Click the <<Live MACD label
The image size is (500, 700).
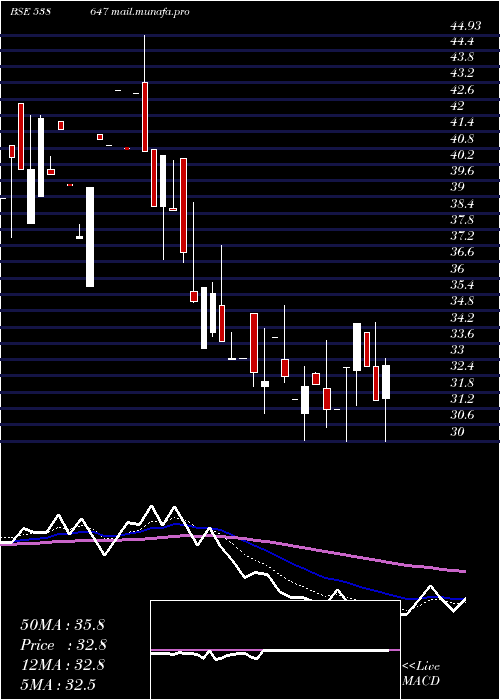coord(421,673)
